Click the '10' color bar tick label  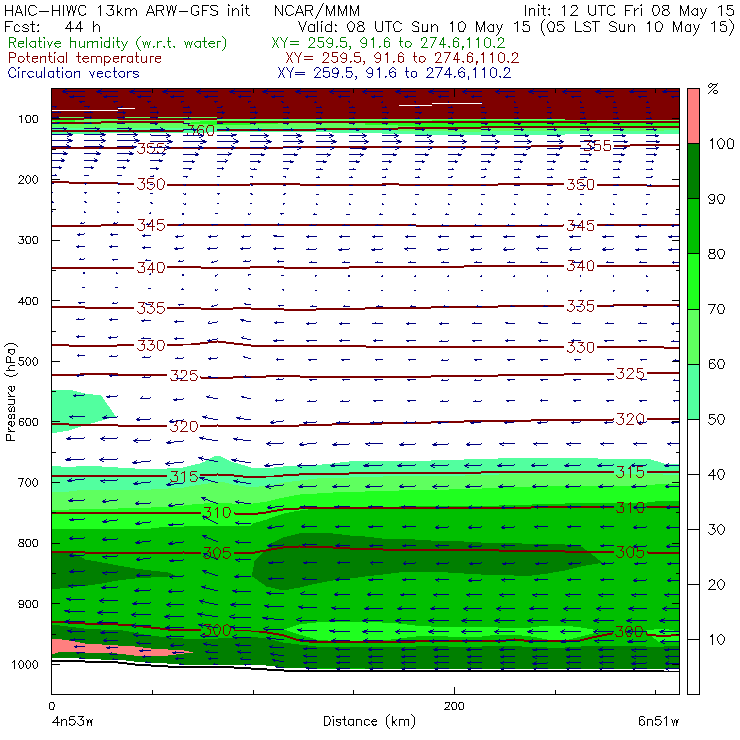tap(716, 639)
